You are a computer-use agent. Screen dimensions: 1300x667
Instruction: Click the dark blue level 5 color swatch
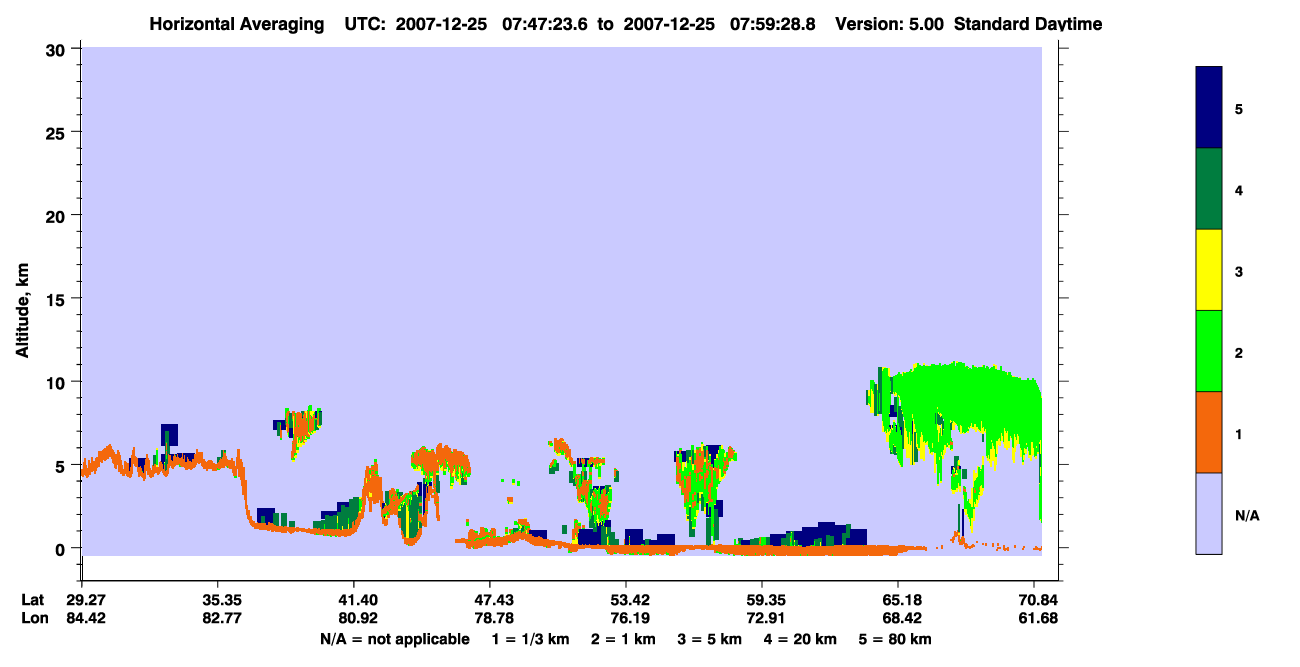(1209, 107)
